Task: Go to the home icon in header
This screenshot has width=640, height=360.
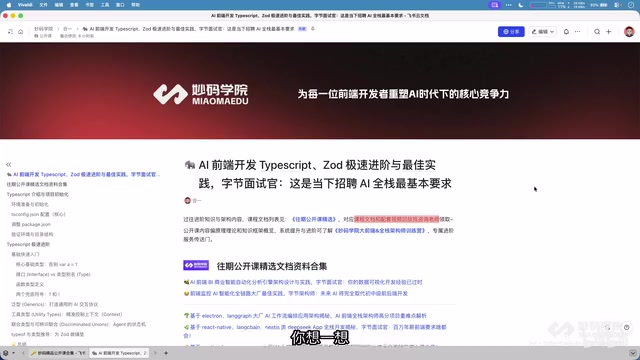Action: (x=20, y=31)
